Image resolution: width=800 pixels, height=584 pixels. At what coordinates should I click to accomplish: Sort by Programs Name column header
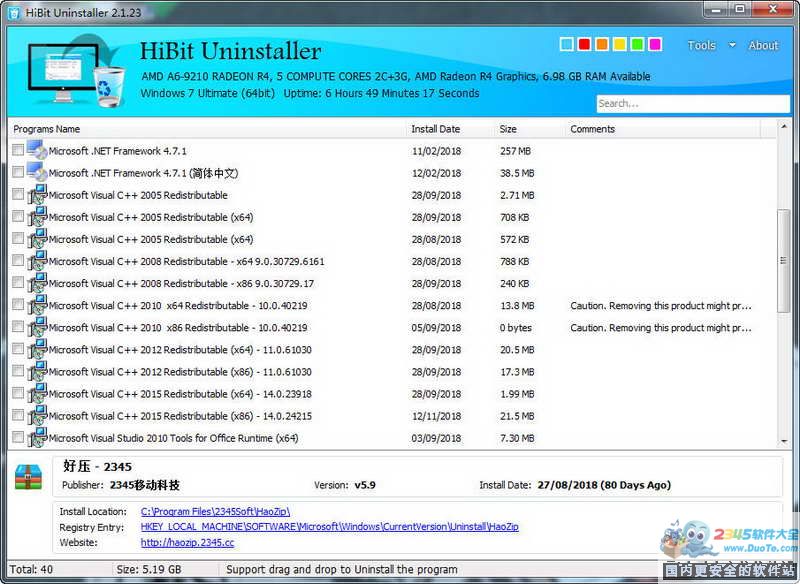pyautogui.click(x=207, y=129)
